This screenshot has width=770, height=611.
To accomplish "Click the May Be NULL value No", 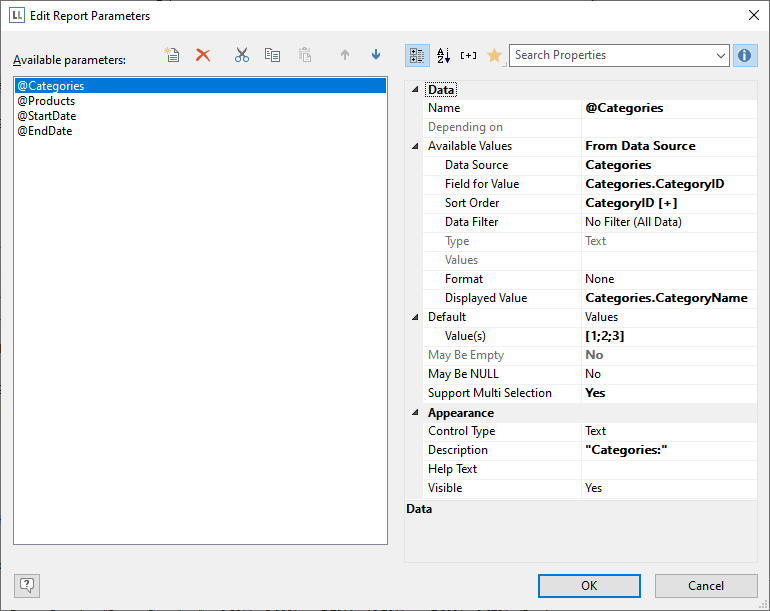I will (x=669, y=374).
